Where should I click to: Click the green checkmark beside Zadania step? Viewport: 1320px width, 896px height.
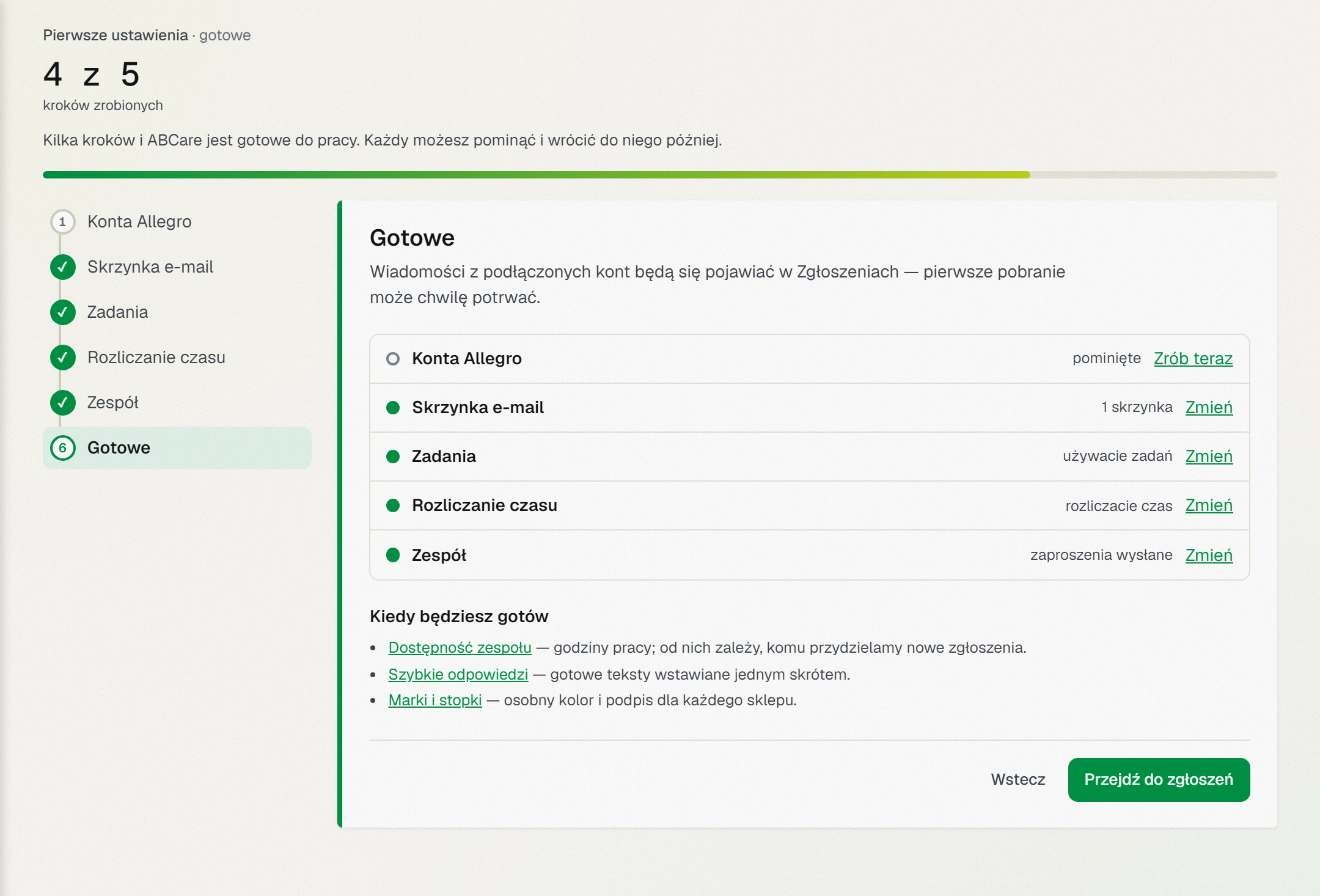(x=62, y=312)
